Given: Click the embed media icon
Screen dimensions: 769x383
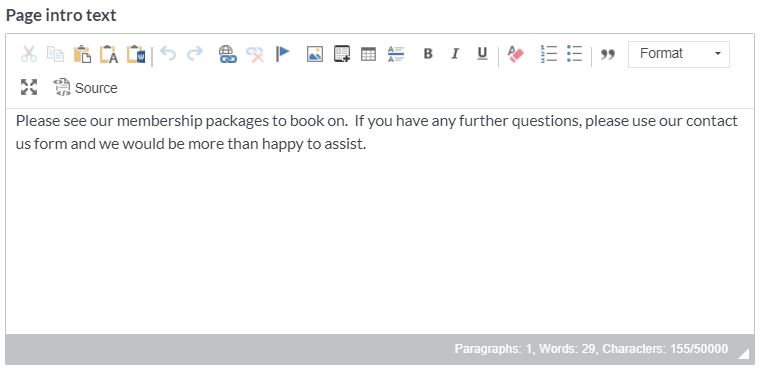Looking at the screenshot, I should click(342, 53).
